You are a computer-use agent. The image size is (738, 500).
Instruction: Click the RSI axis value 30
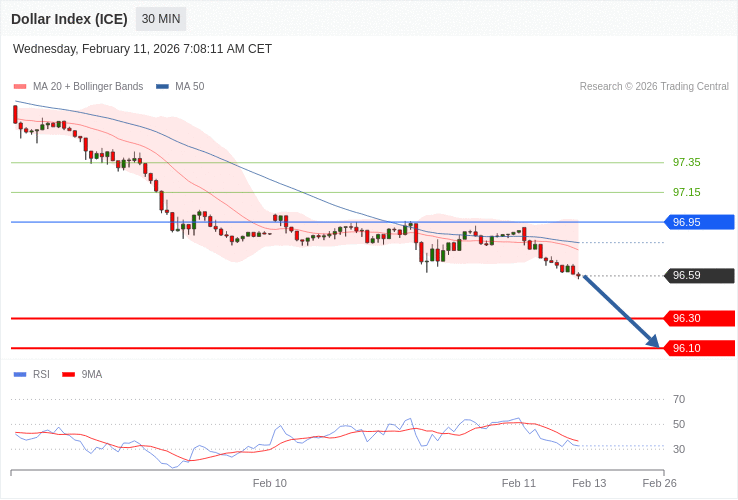(x=679, y=450)
